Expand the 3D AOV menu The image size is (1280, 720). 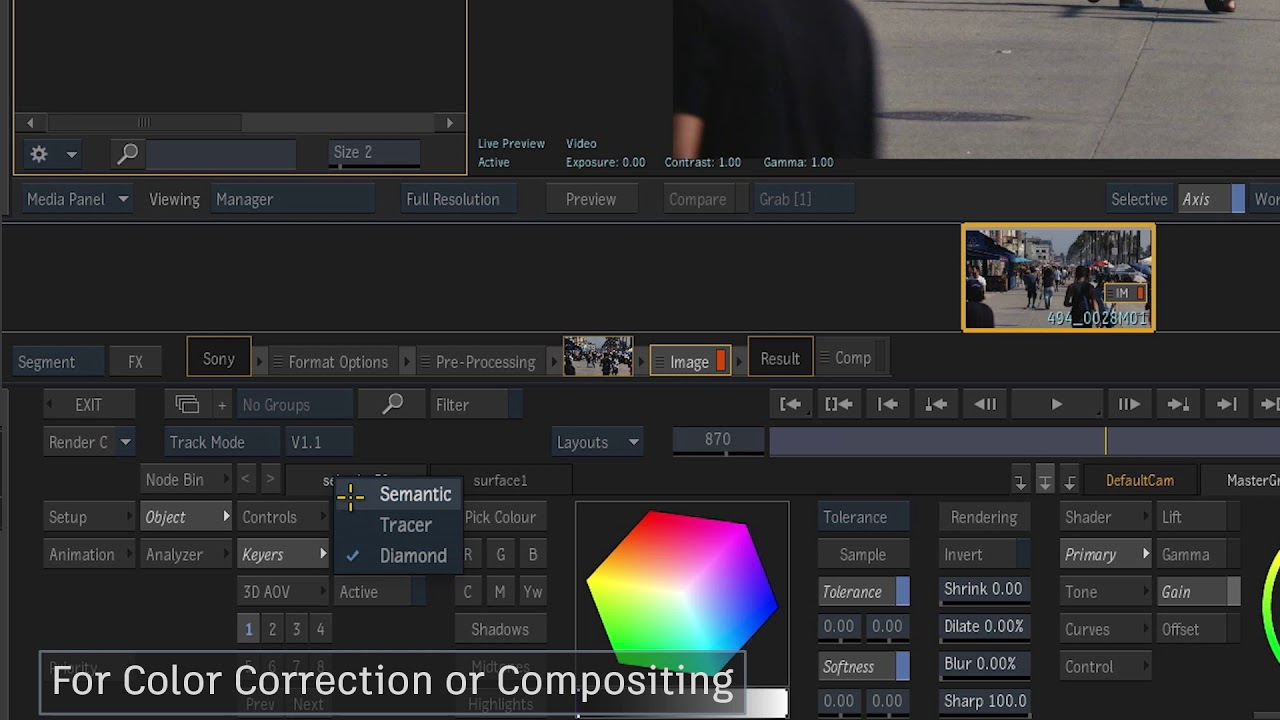pos(284,592)
